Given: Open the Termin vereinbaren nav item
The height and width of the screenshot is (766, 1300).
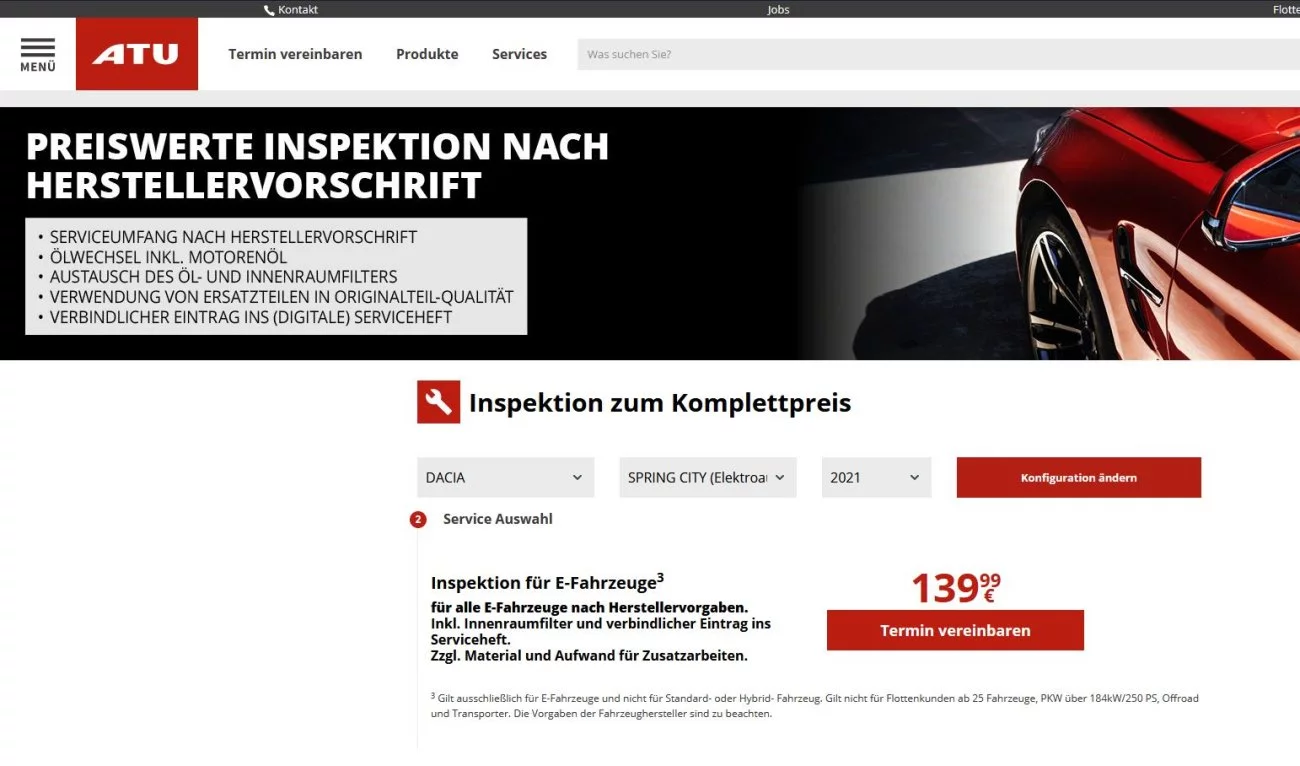Looking at the screenshot, I should (295, 54).
